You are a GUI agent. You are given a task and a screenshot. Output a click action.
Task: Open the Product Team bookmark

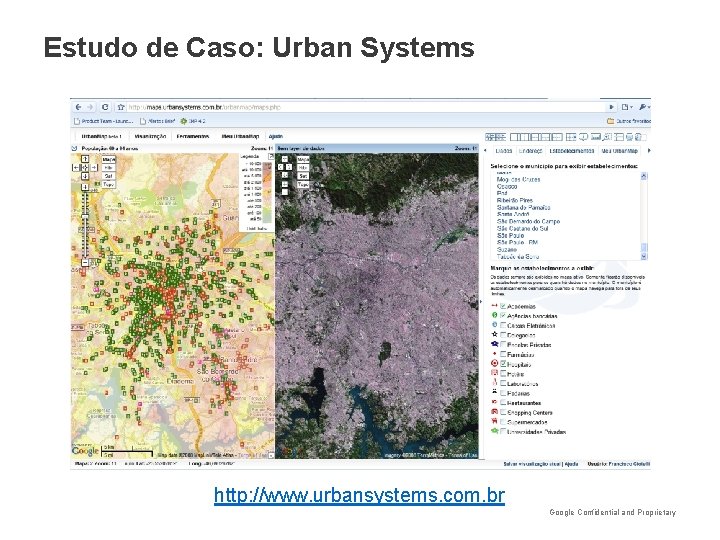pyautogui.click(x=104, y=121)
